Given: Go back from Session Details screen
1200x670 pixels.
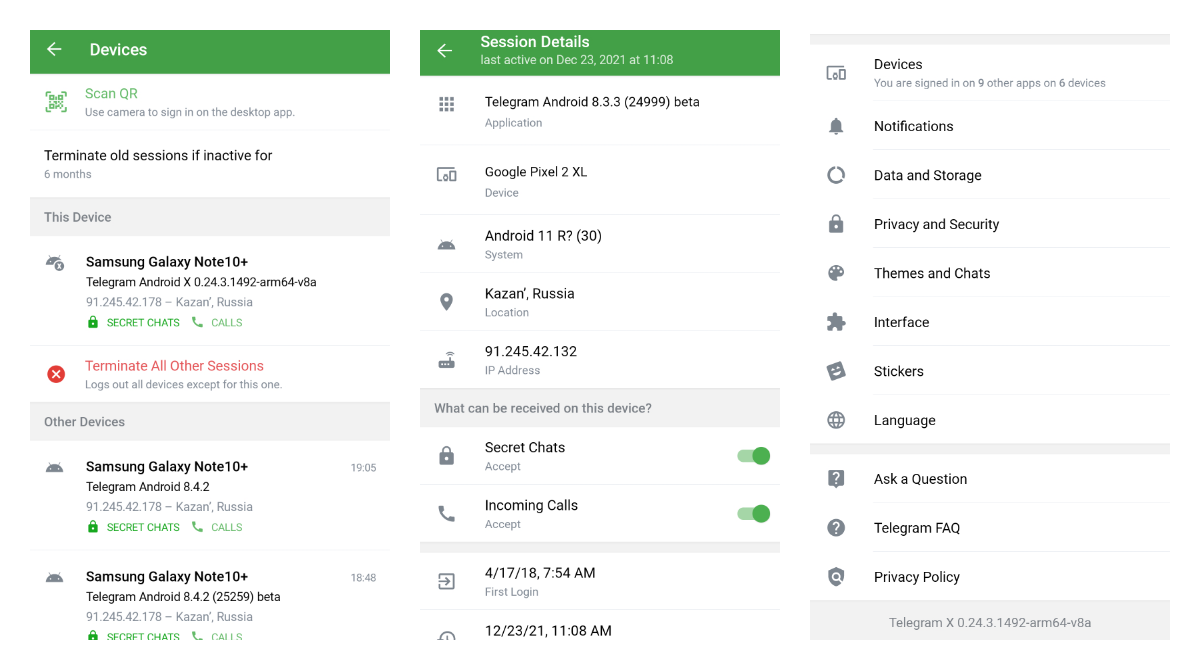Looking at the screenshot, I should tap(445, 51).
